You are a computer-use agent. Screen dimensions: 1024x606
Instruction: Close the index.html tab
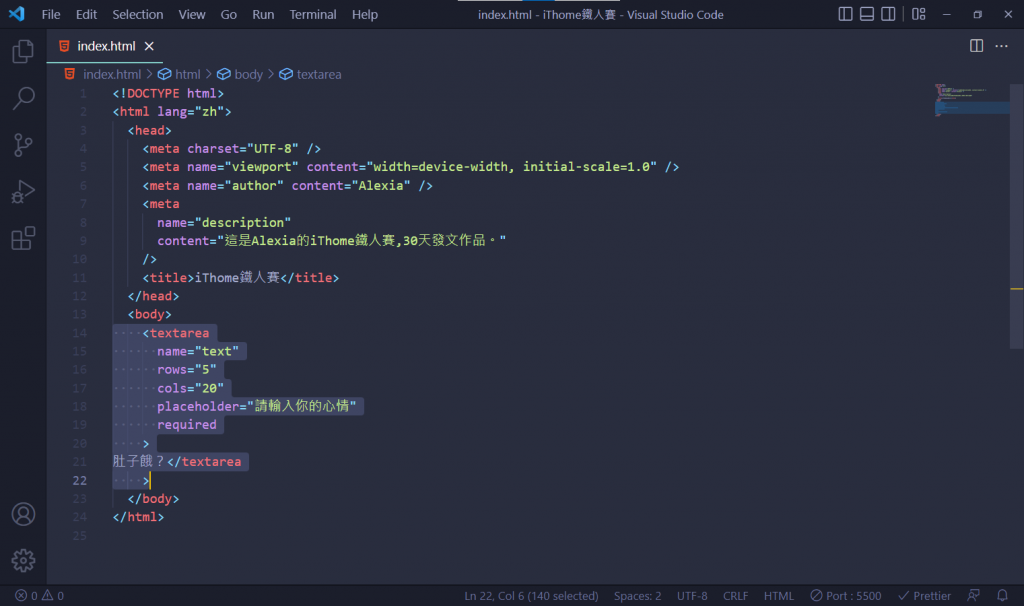149,46
